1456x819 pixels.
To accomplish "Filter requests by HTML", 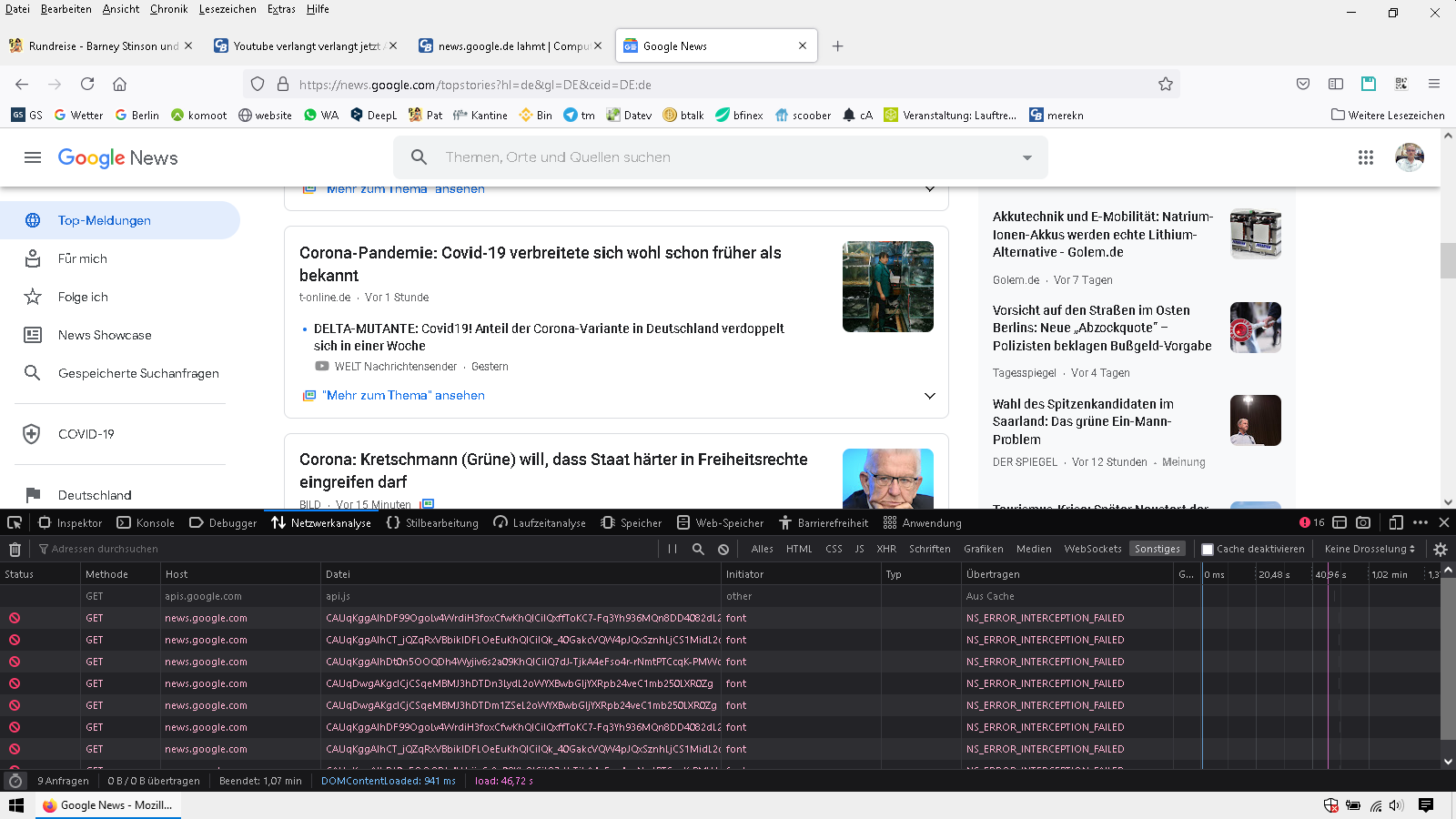I will 799,549.
